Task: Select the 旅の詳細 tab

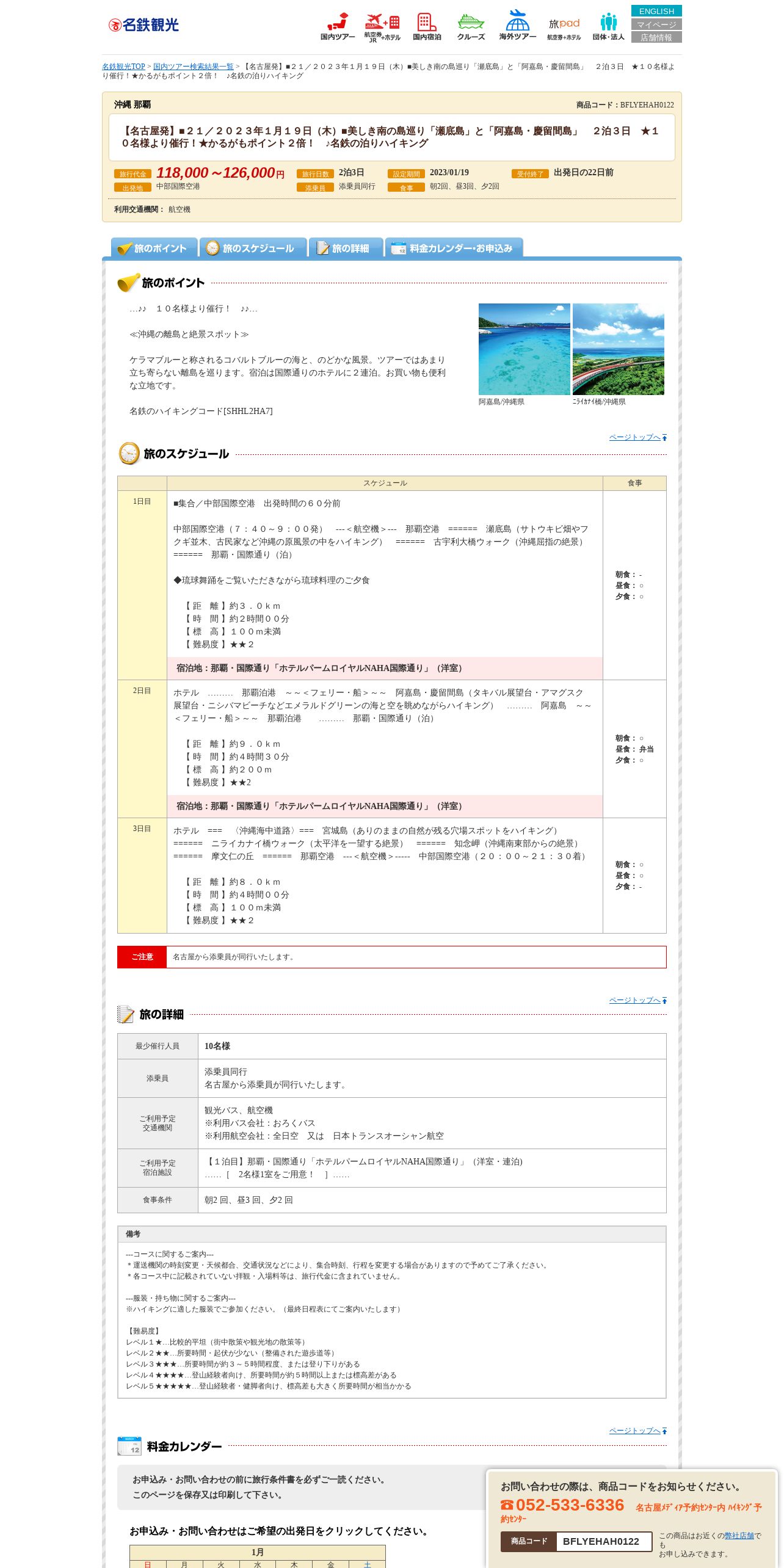Action: tap(346, 248)
